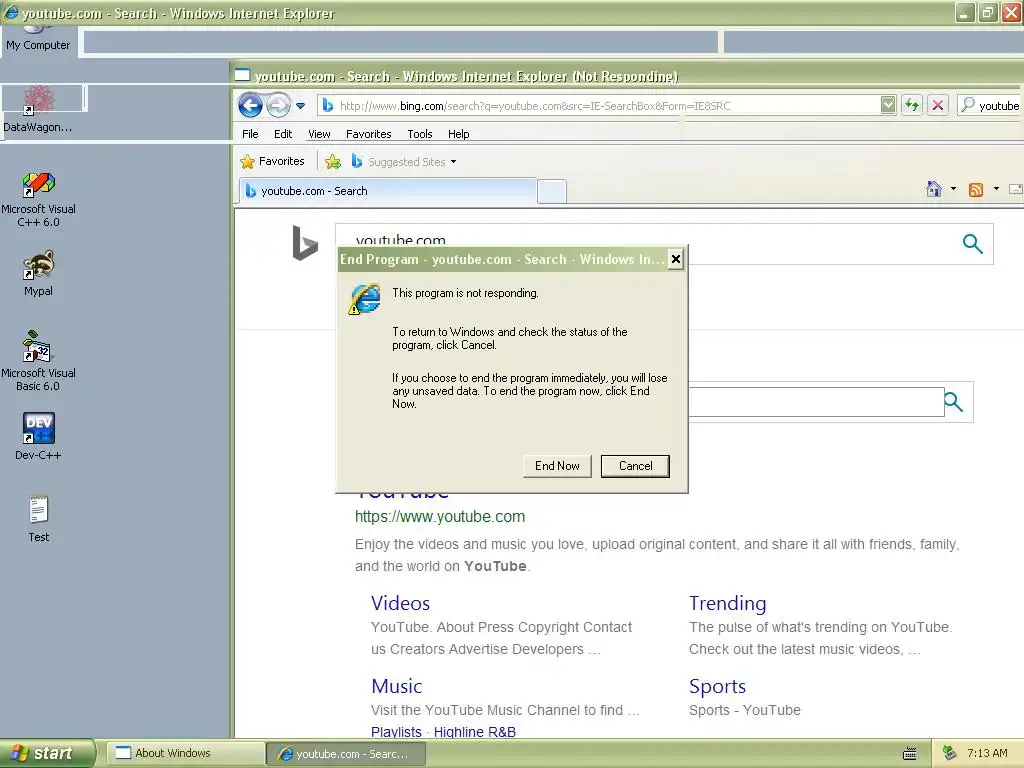This screenshot has height=768, width=1024.
Task: Open the Music sublink
Action: pyautogui.click(x=396, y=686)
